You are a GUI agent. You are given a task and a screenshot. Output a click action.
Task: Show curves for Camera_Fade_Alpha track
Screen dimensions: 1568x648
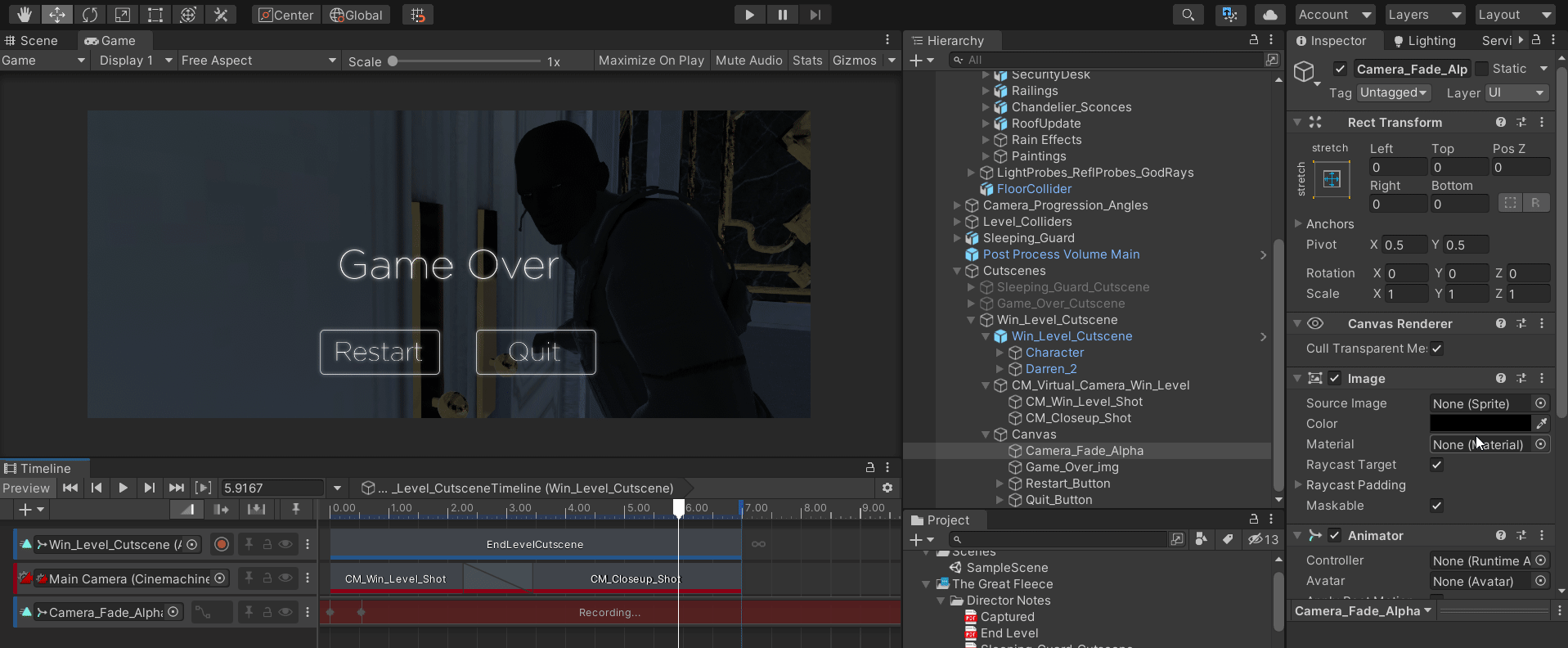[202, 612]
